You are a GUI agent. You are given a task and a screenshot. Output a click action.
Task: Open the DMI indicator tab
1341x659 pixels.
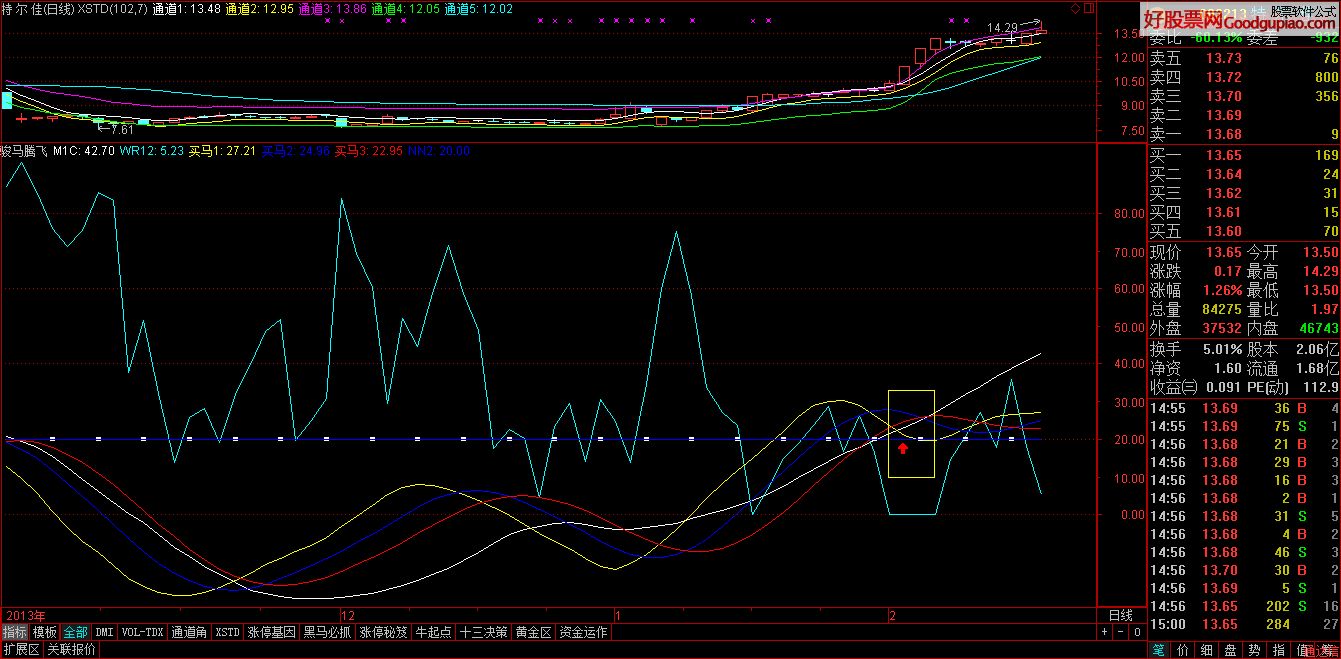click(103, 631)
